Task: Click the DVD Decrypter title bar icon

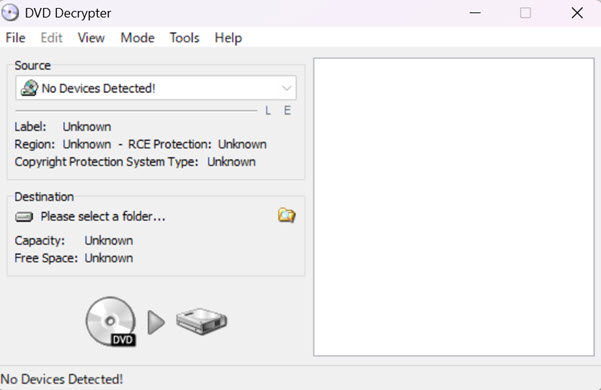Action: pos(10,13)
